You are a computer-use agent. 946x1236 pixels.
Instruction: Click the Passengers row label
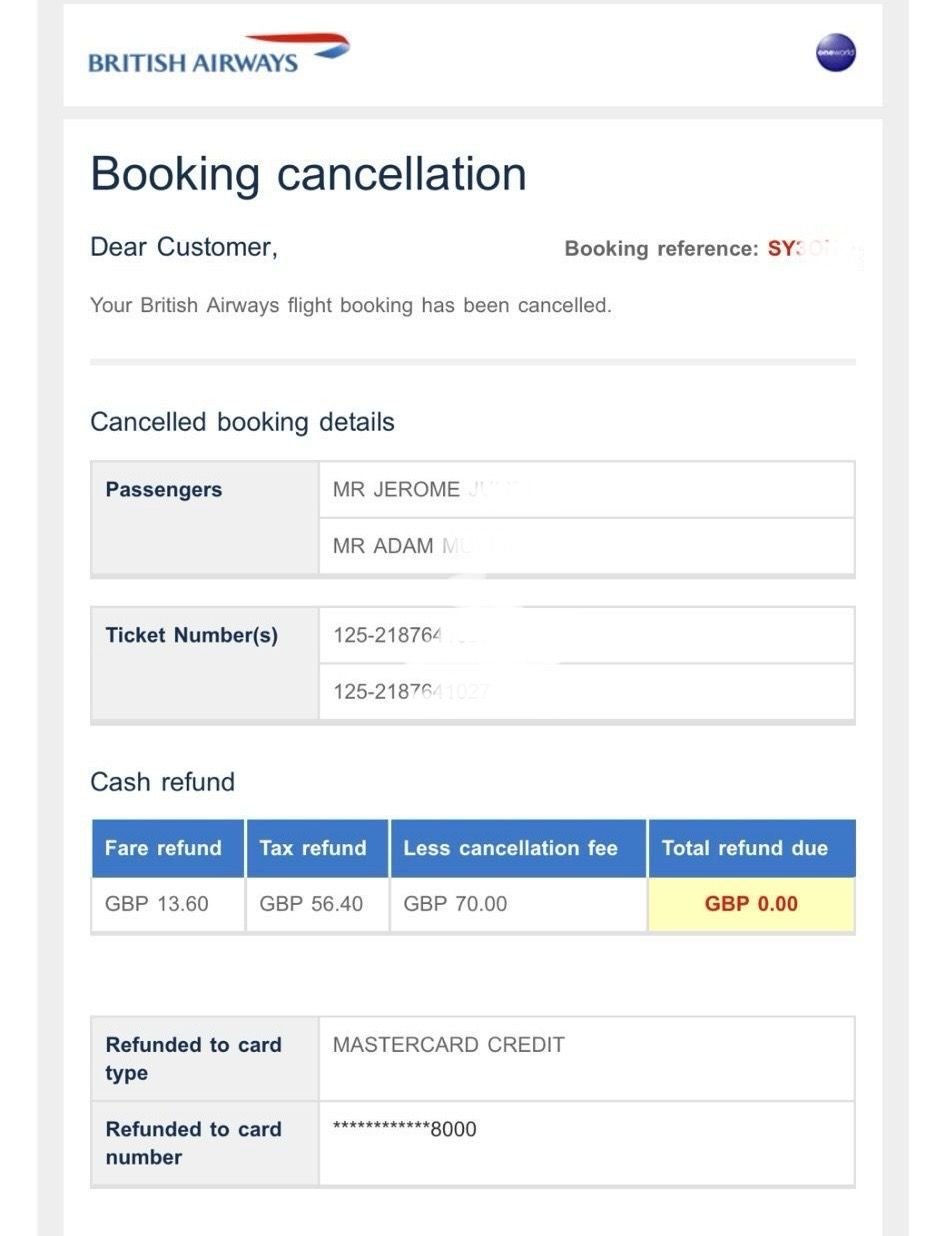(164, 490)
